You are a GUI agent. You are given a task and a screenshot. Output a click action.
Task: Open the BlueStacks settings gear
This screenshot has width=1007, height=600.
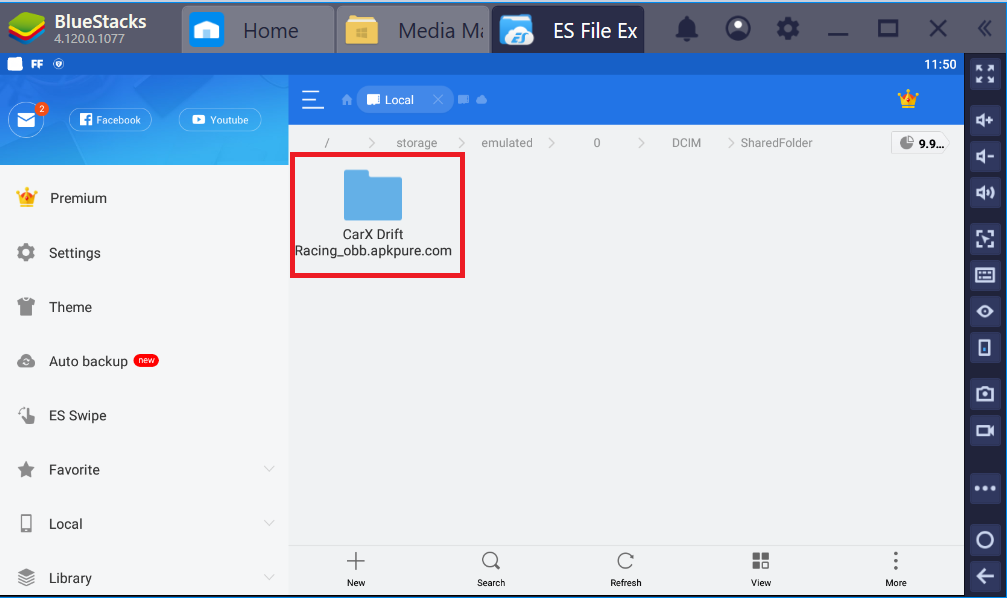pyautogui.click(x=788, y=28)
